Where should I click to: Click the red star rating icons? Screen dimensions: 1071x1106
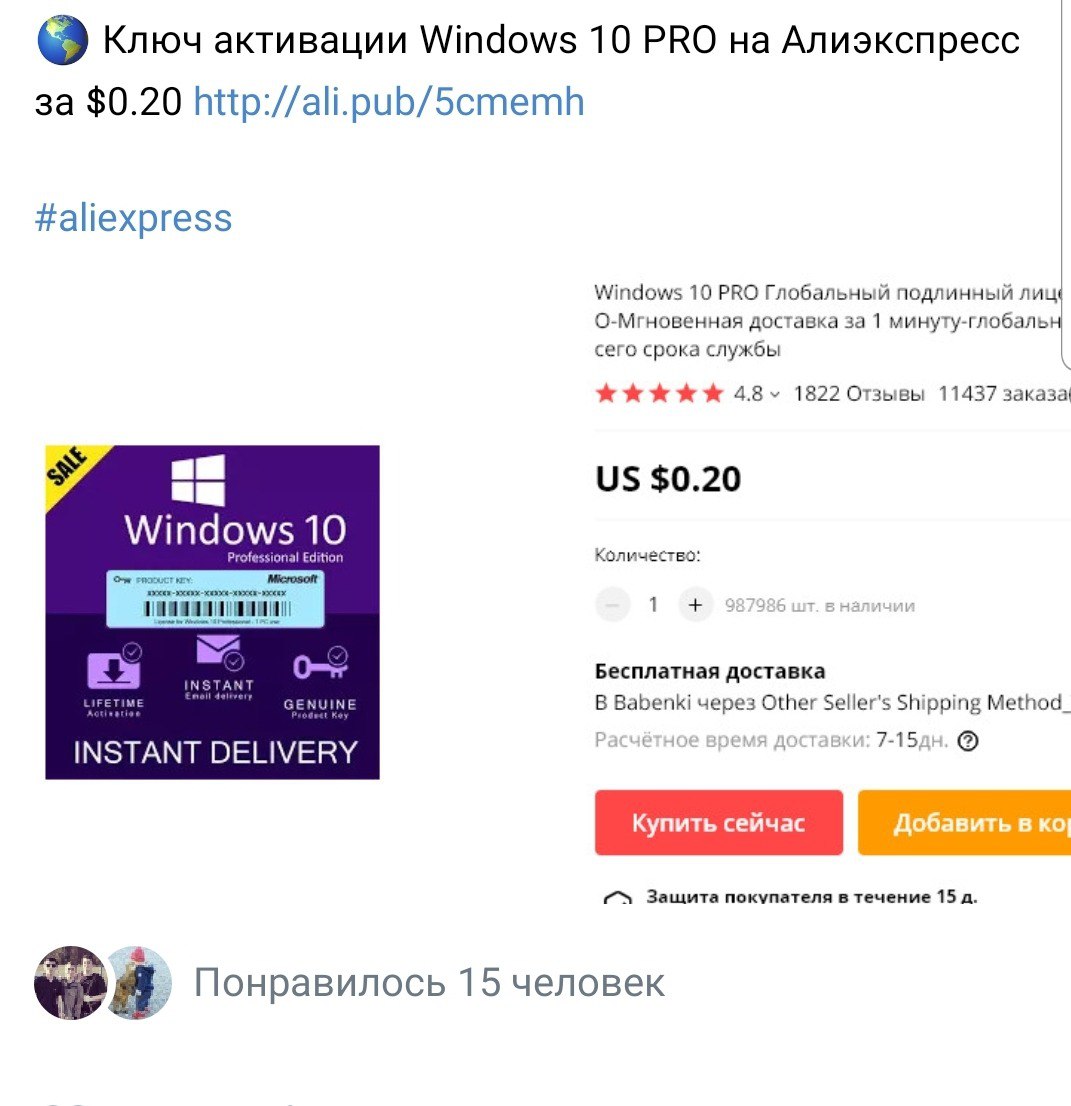click(660, 393)
